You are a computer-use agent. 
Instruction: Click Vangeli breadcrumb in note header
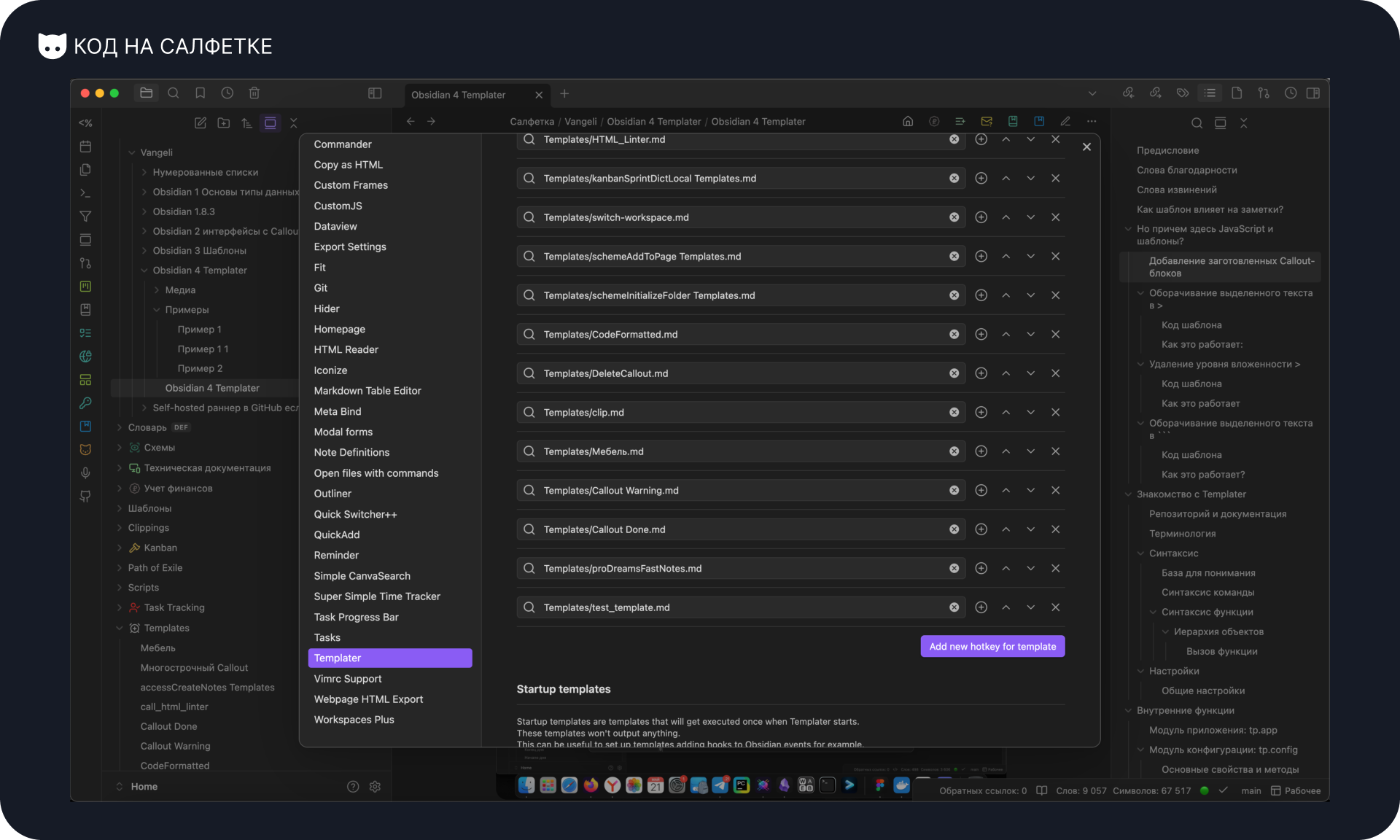580,122
